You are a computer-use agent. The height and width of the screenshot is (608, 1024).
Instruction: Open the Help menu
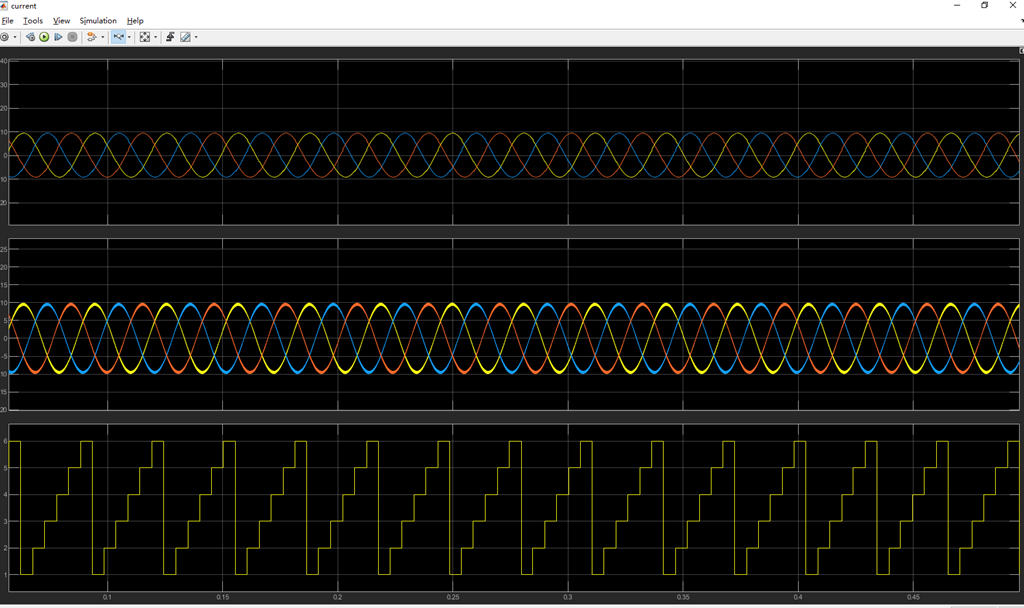135,21
